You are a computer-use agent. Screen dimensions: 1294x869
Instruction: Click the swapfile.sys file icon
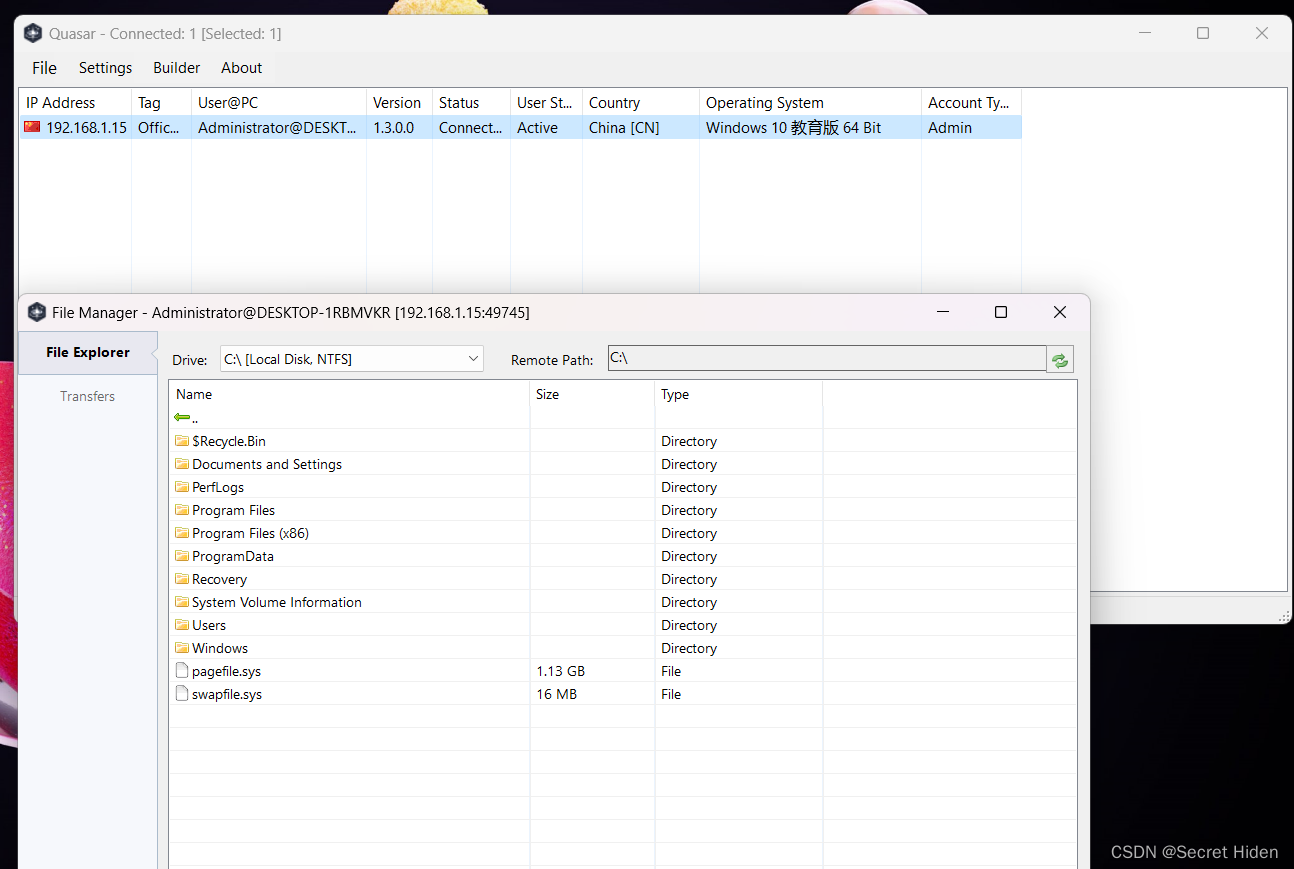[182, 694]
